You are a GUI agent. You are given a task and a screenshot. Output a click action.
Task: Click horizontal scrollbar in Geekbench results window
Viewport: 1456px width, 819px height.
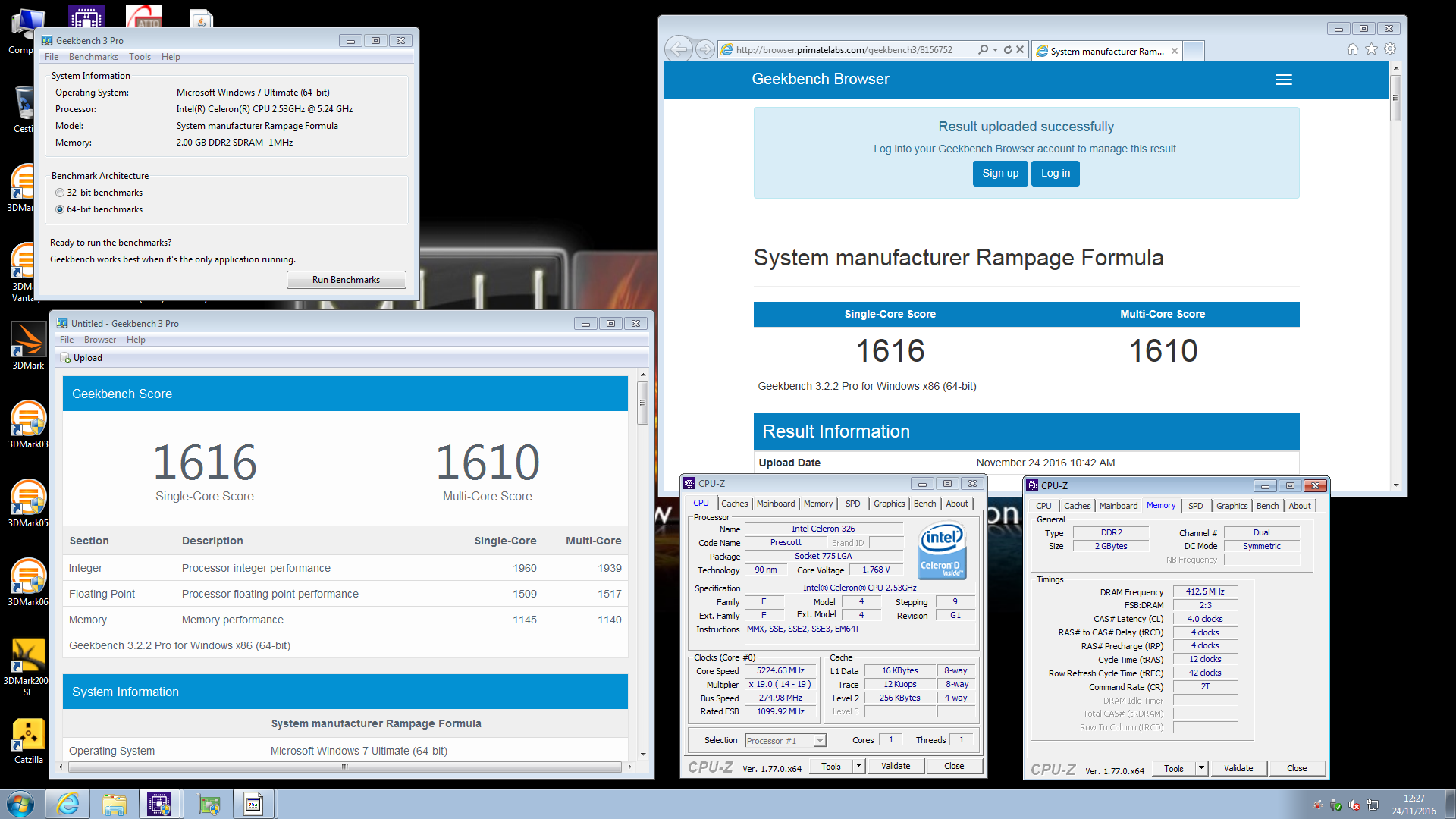pos(345,767)
